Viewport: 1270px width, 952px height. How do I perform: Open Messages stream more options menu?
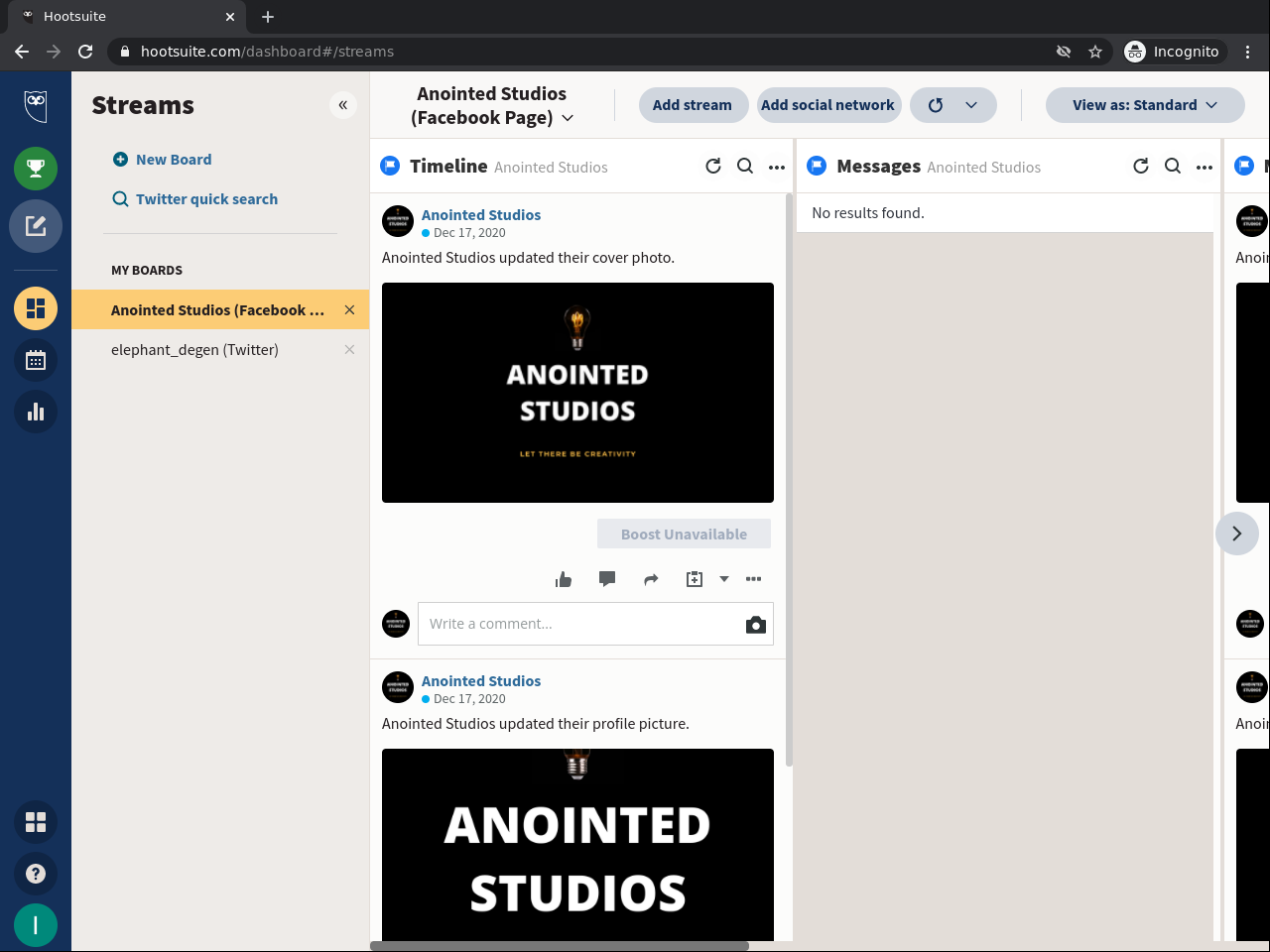[x=1205, y=168]
